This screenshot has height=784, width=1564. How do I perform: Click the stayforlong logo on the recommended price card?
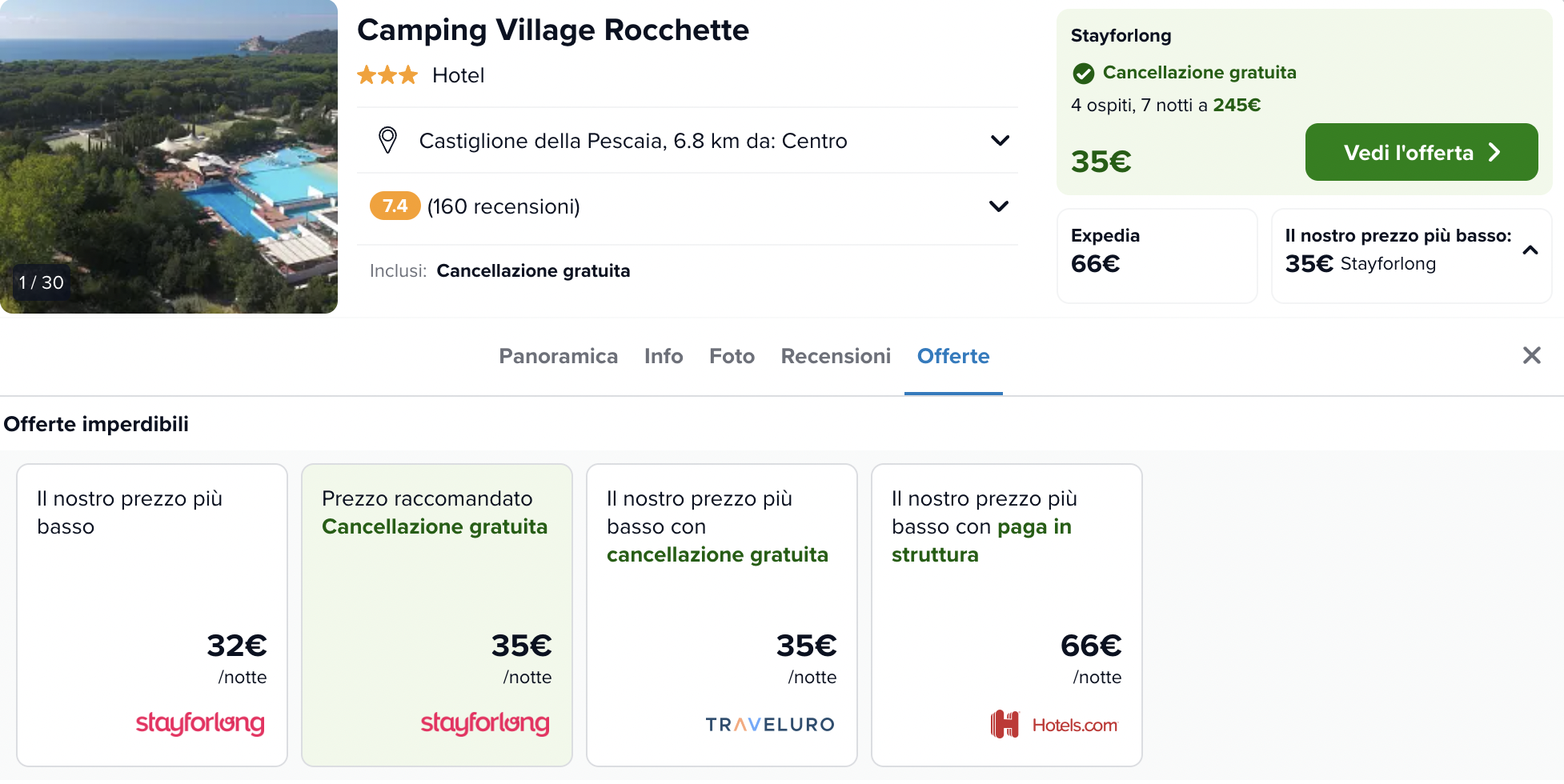(x=485, y=723)
